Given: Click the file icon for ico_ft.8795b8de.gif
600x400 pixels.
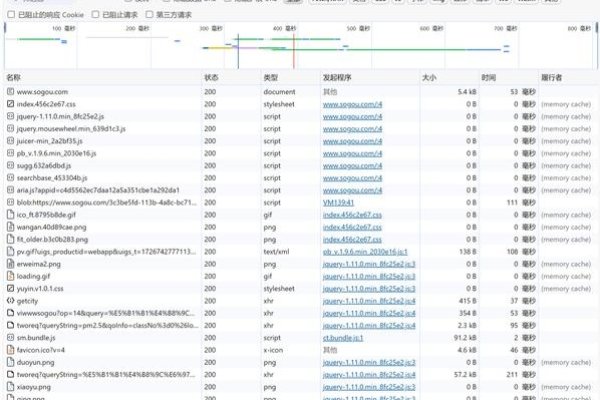Looking at the screenshot, I should click(x=10, y=215).
